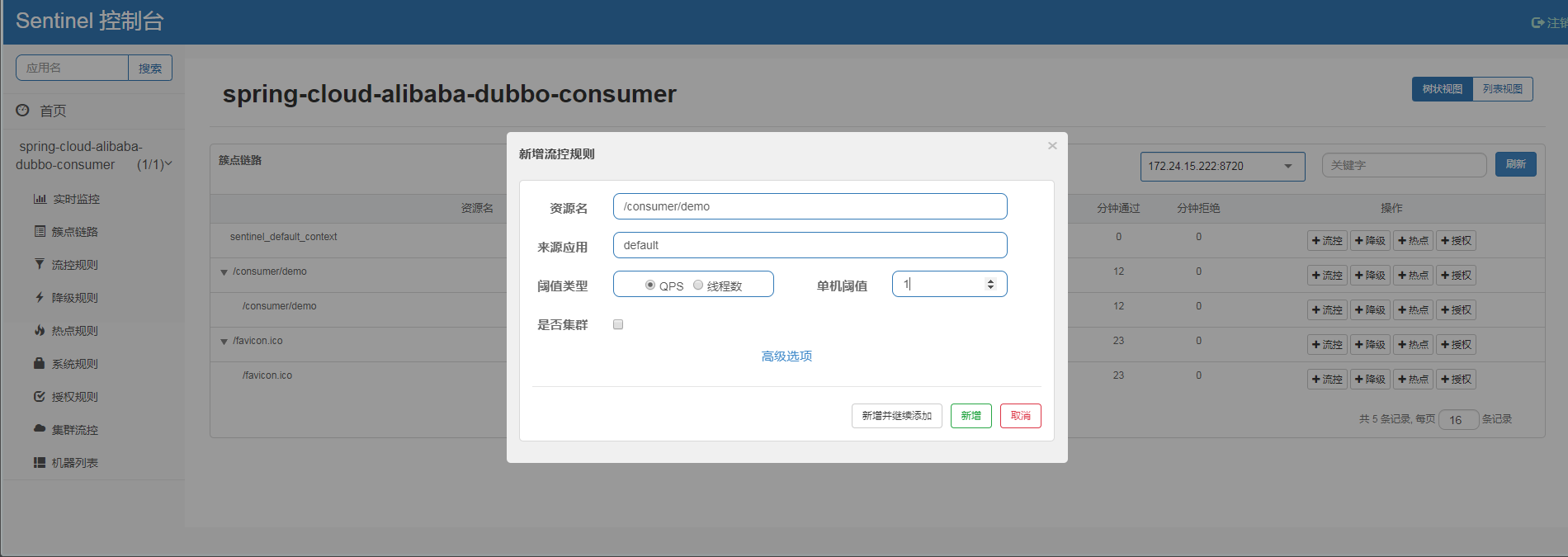Open the 首页 home dashboard
Image resolution: width=1568 pixels, height=557 pixels.
tap(53, 111)
